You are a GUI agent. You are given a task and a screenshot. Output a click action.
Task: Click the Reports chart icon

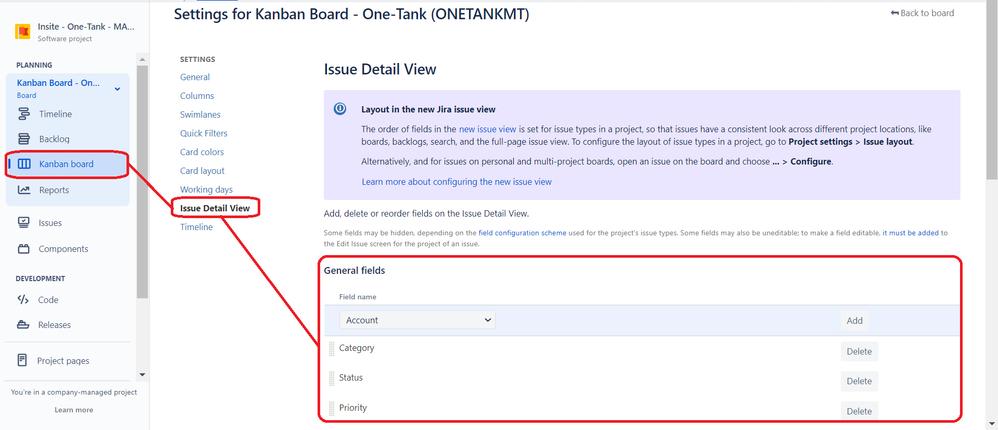[x=24, y=190]
